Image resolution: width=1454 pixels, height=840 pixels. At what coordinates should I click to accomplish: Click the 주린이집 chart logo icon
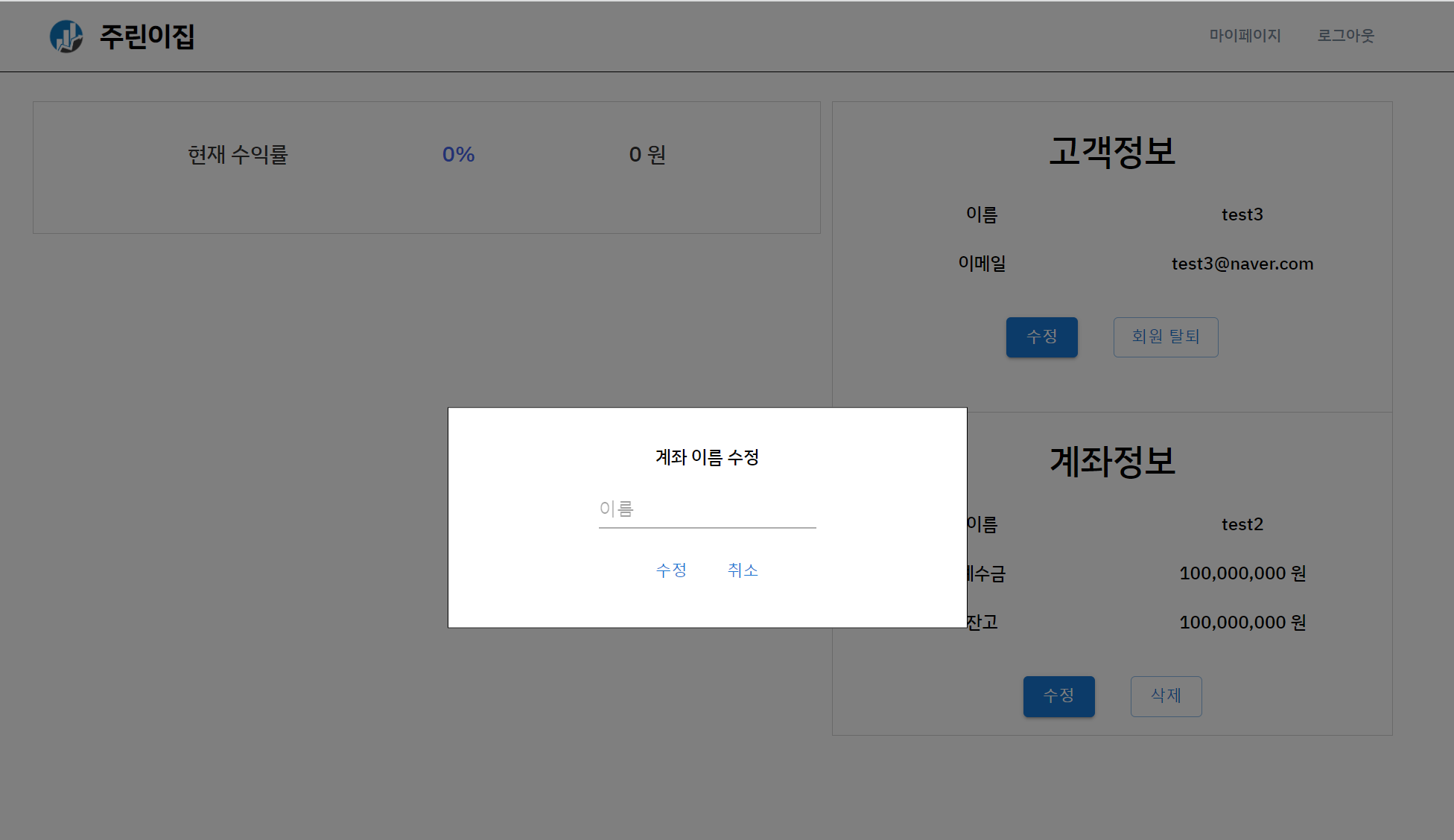66,36
